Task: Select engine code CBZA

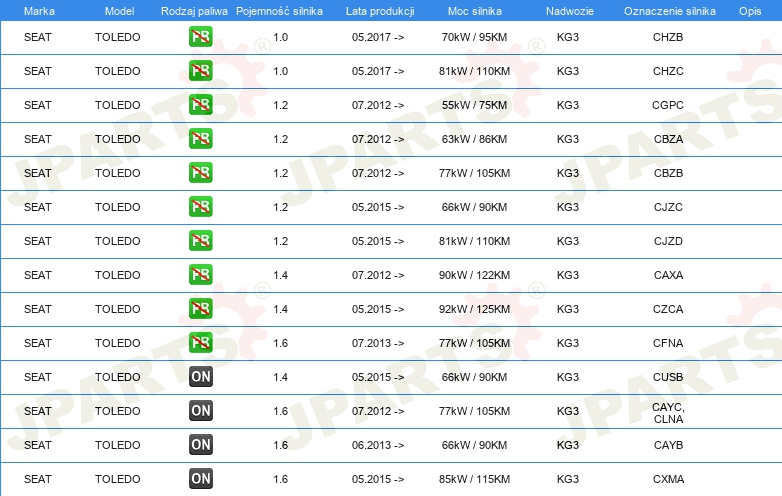Action: (668, 139)
